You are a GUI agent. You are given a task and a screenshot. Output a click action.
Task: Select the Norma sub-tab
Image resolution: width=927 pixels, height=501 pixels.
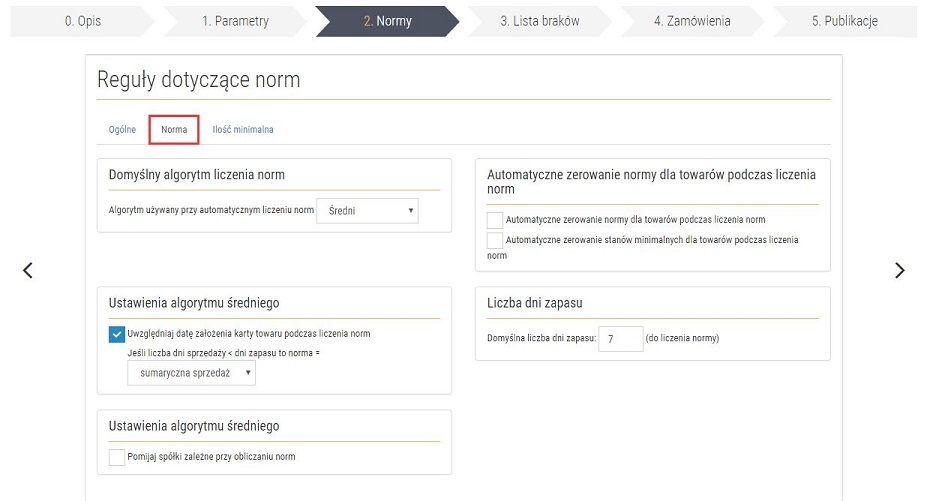tap(174, 130)
